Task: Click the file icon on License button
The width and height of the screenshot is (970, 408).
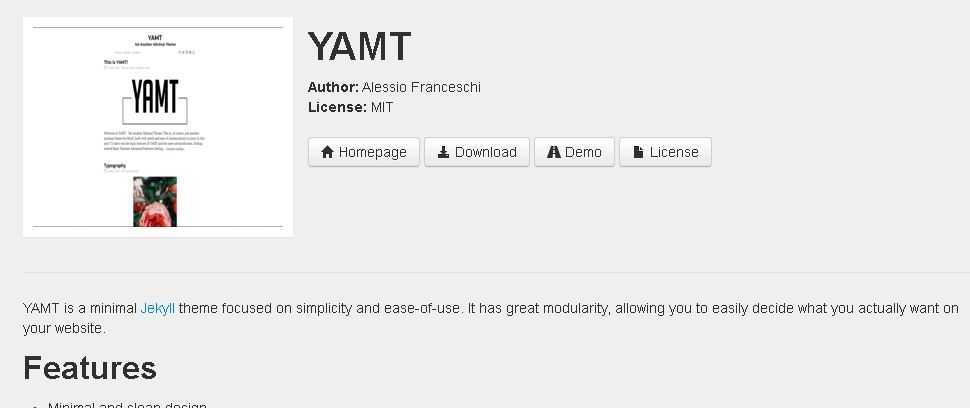Action: (x=638, y=152)
